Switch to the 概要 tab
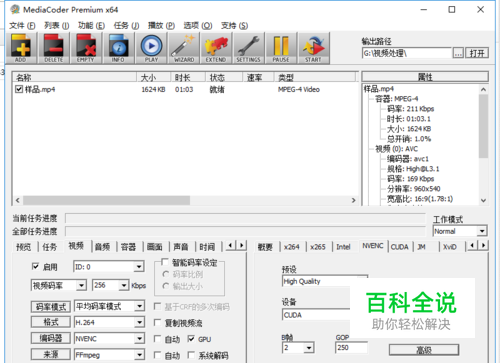Image resolution: width=500 pixels, height=363 pixels. pyautogui.click(x=265, y=247)
